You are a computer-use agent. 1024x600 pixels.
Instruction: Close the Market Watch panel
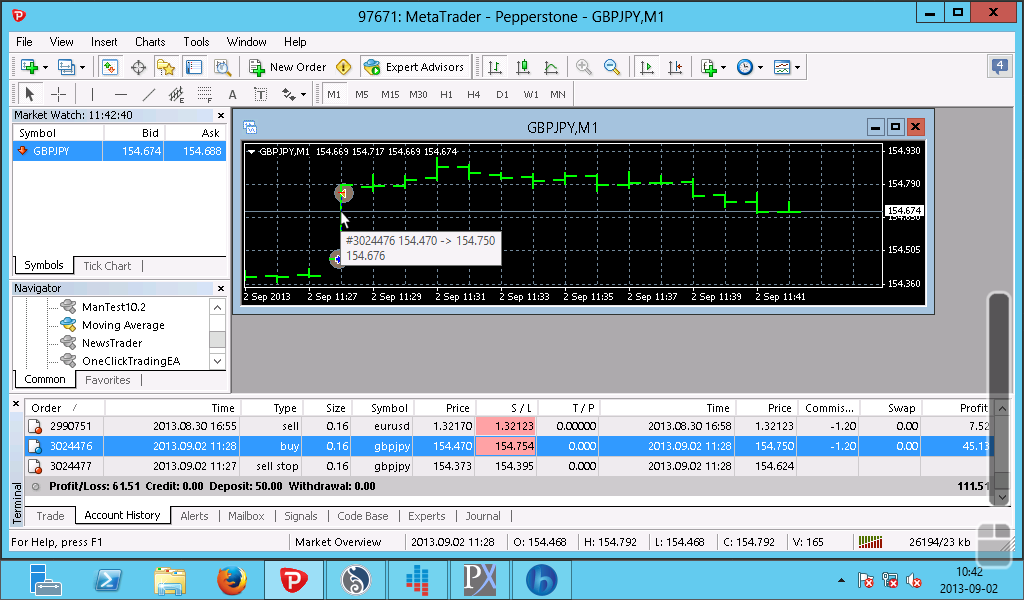[221, 115]
